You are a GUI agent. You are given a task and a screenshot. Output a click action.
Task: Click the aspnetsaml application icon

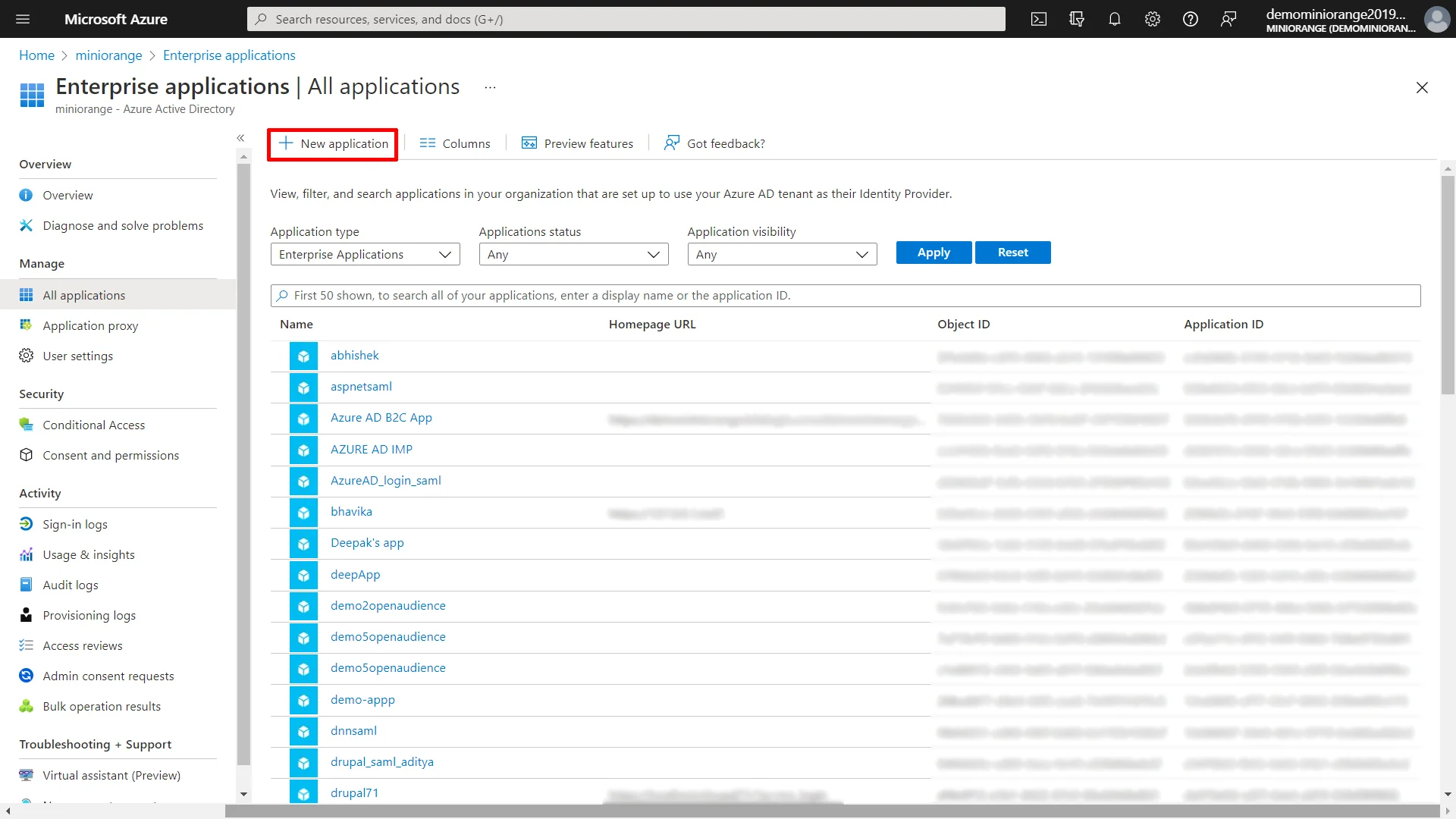pyautogui.click(x=304, y=387)
